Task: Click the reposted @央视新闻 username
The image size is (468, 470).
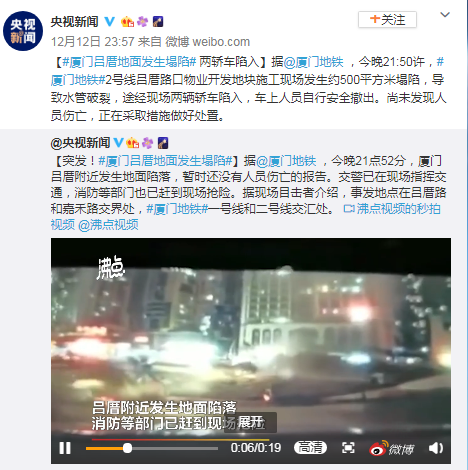Action: click(80, 143)
